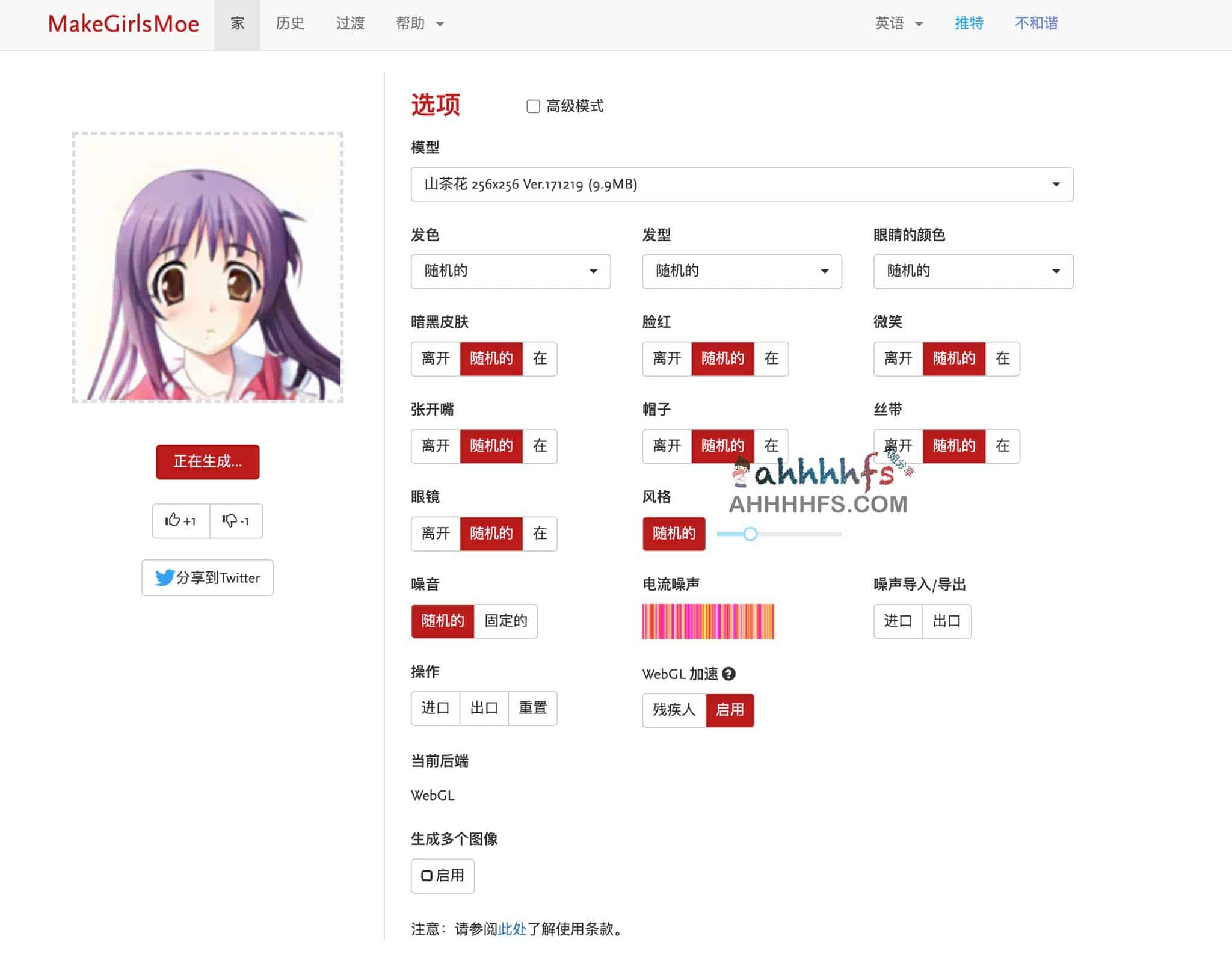Screen dimensions: 1232x966
Task: Disable WebGL acceleration by clicking 残疾人
Action: pyautogui.click(x=674, y=710)
